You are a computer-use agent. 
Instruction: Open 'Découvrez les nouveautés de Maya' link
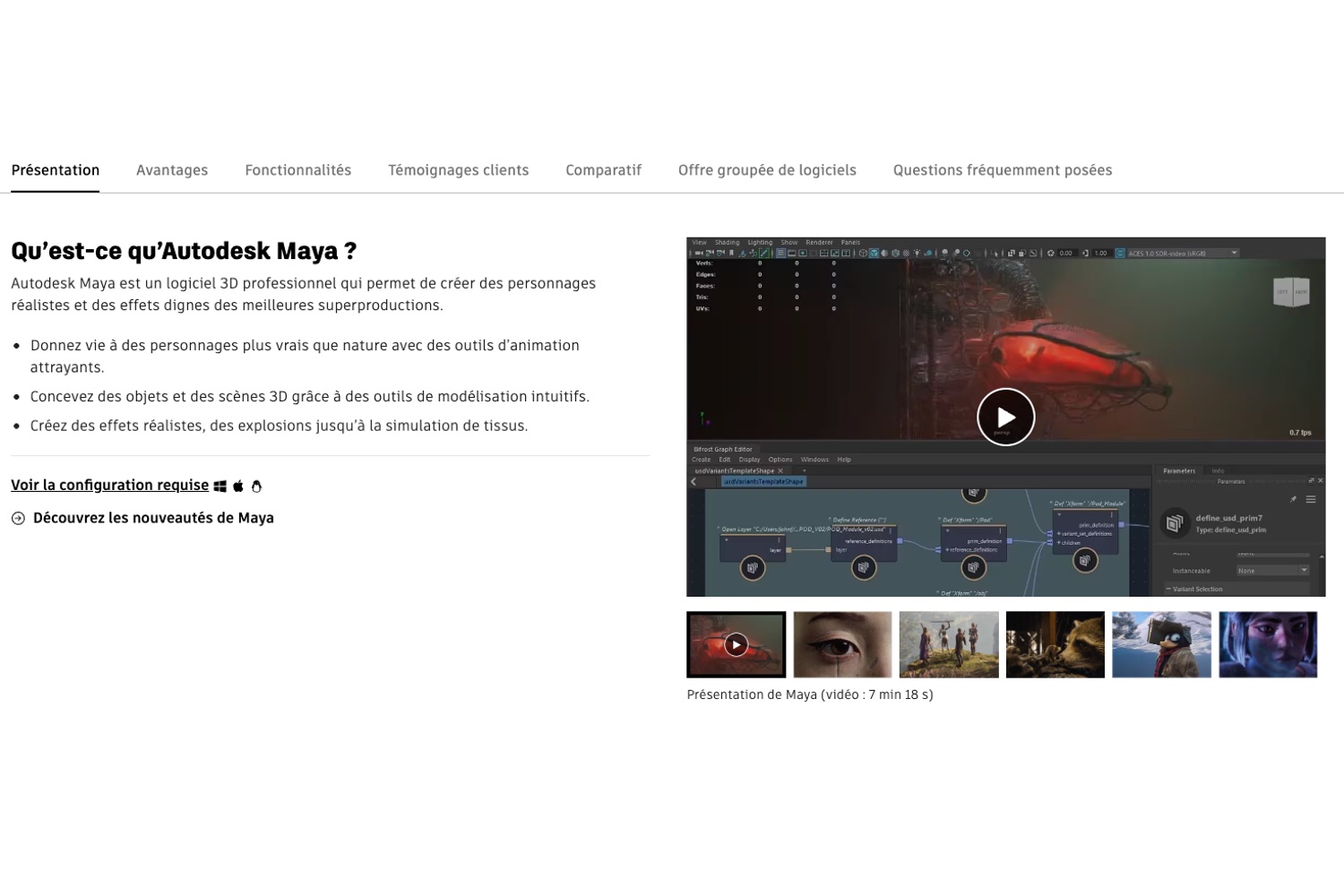coord(153,518)
